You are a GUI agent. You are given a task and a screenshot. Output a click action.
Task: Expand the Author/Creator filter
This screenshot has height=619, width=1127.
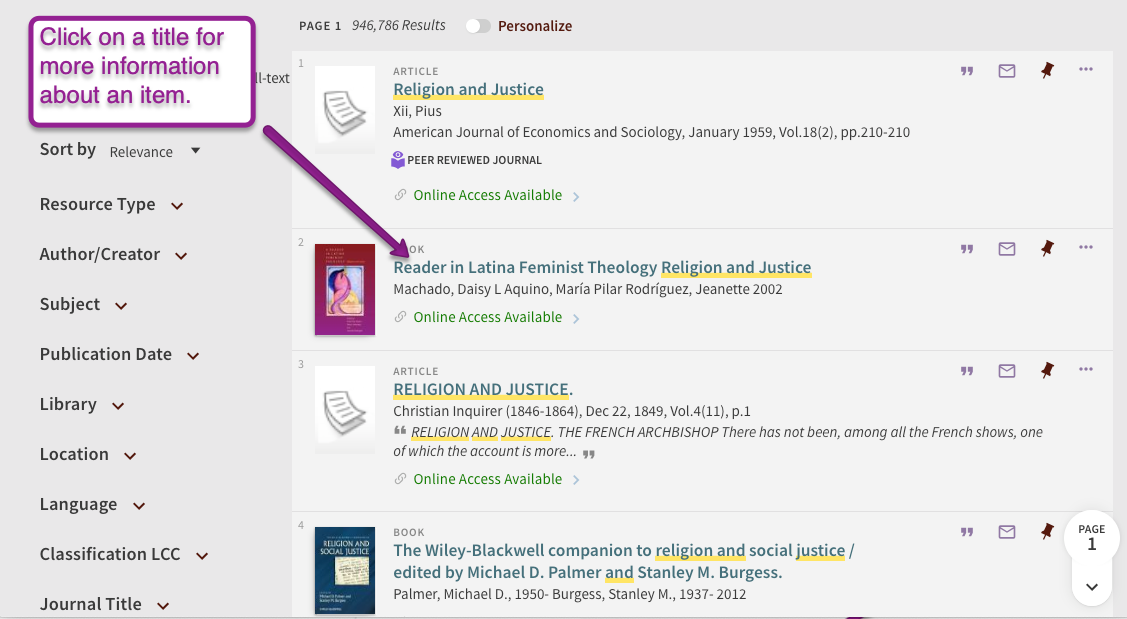tap(113, 255)
